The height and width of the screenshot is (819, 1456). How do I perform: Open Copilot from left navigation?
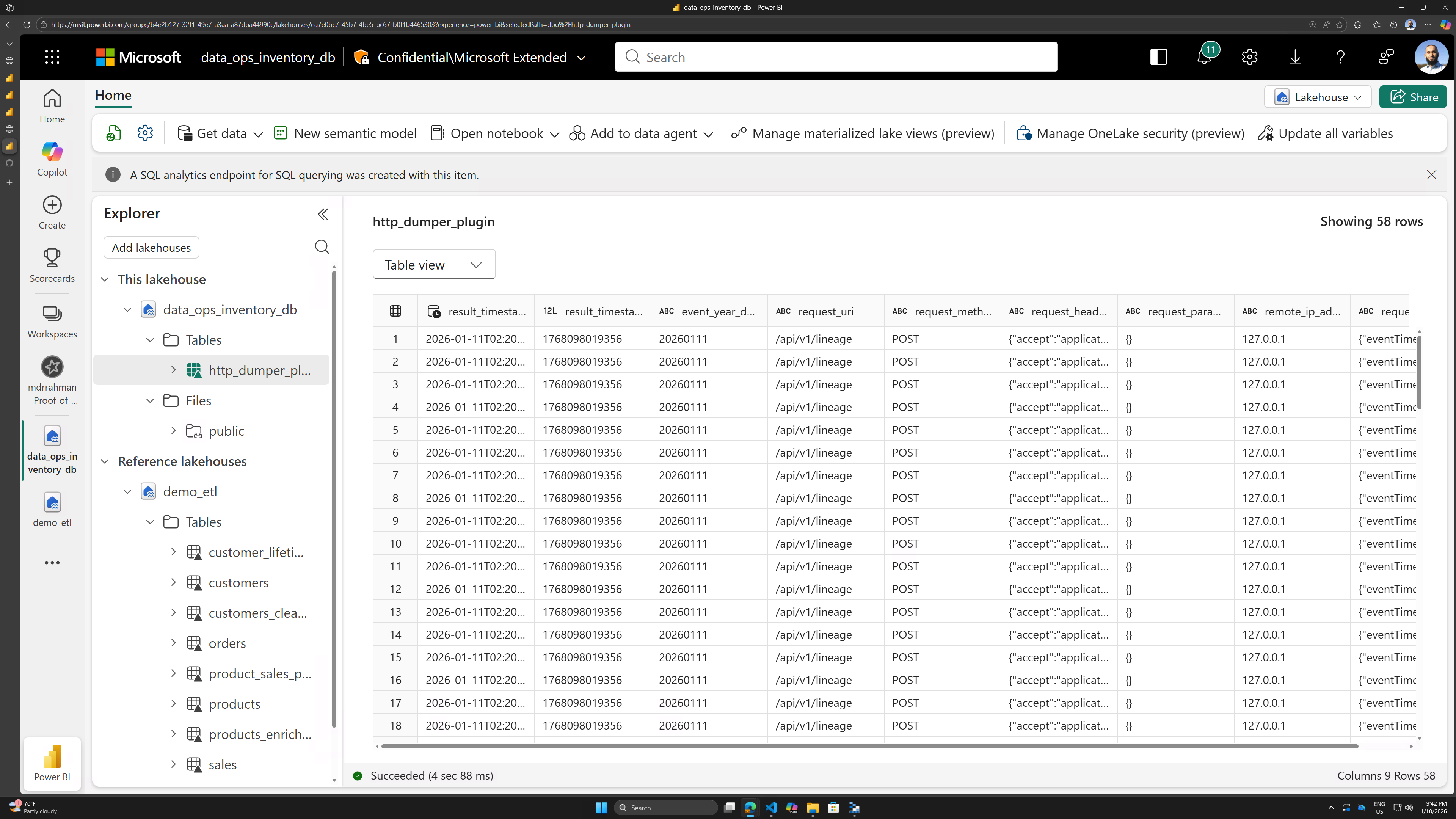point(52,159)
